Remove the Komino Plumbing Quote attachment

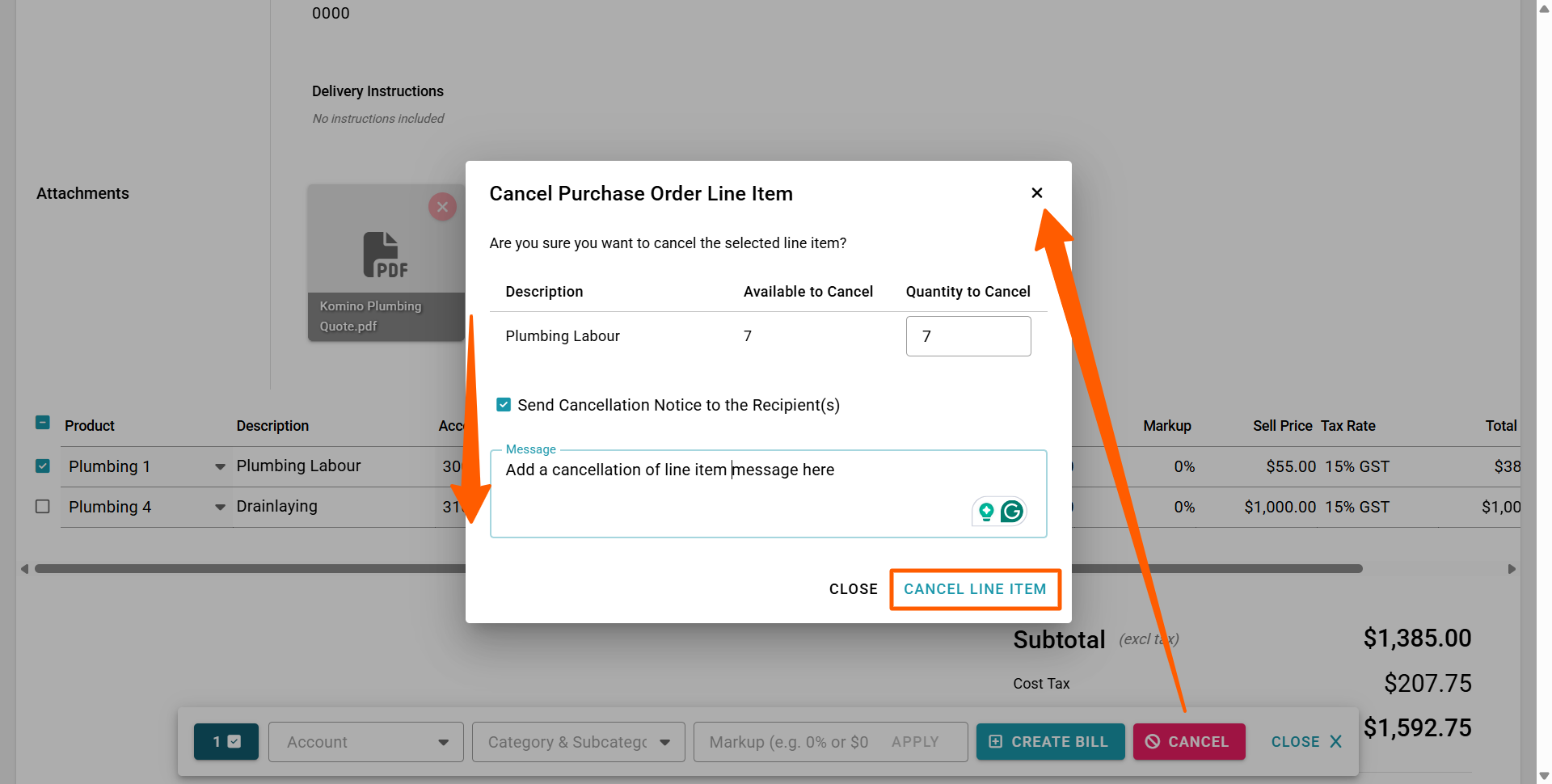click(442, 207)
